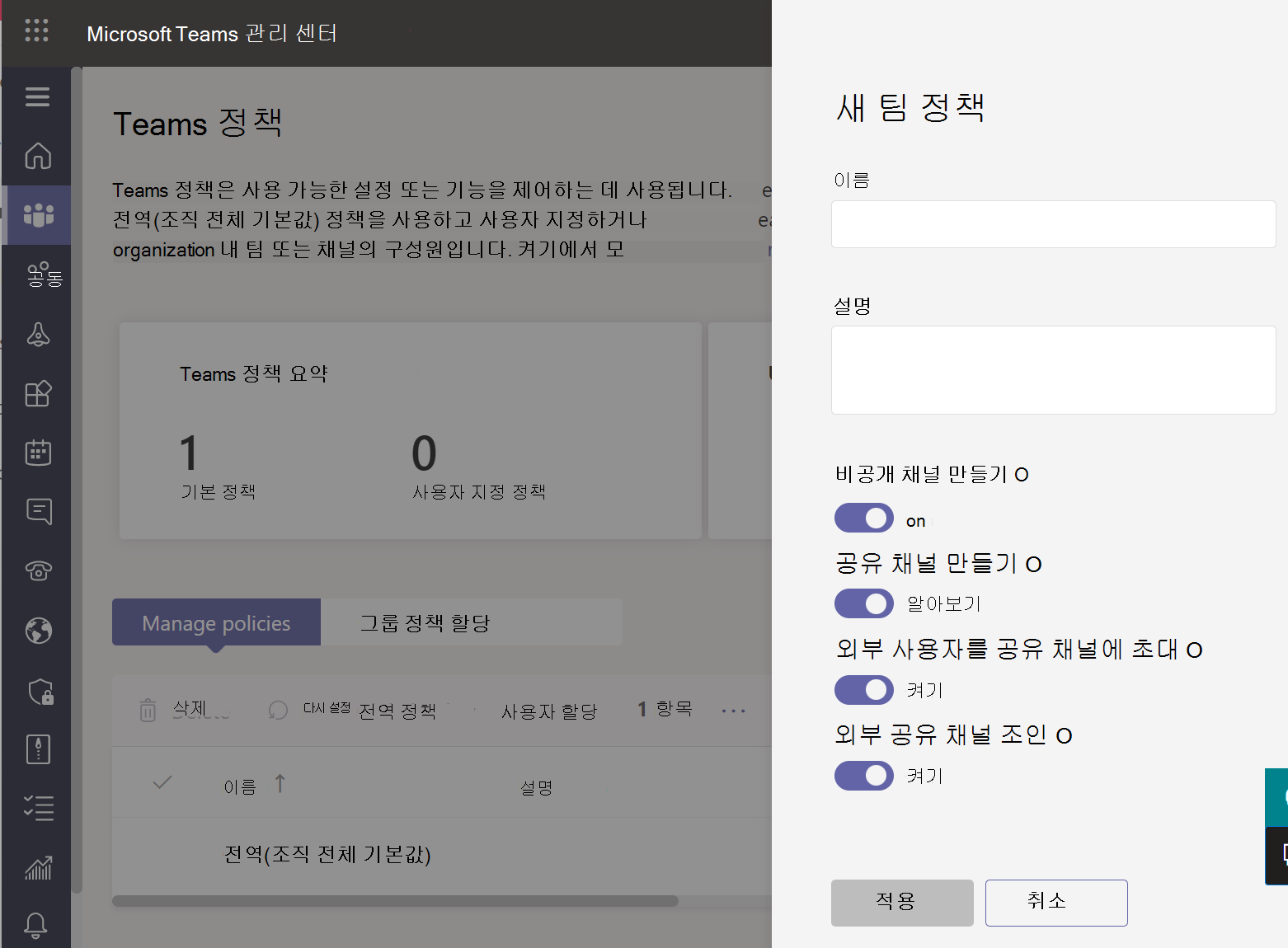Toggle invite external users to shared channels
Viewport: 1288px width, 948px height.
click(x=864, y=690)
